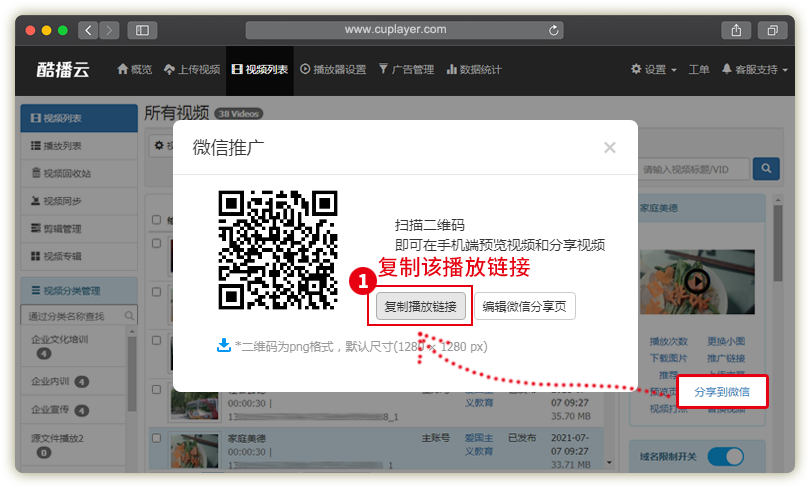Select the 企业宣传 category

pos(50,410)
